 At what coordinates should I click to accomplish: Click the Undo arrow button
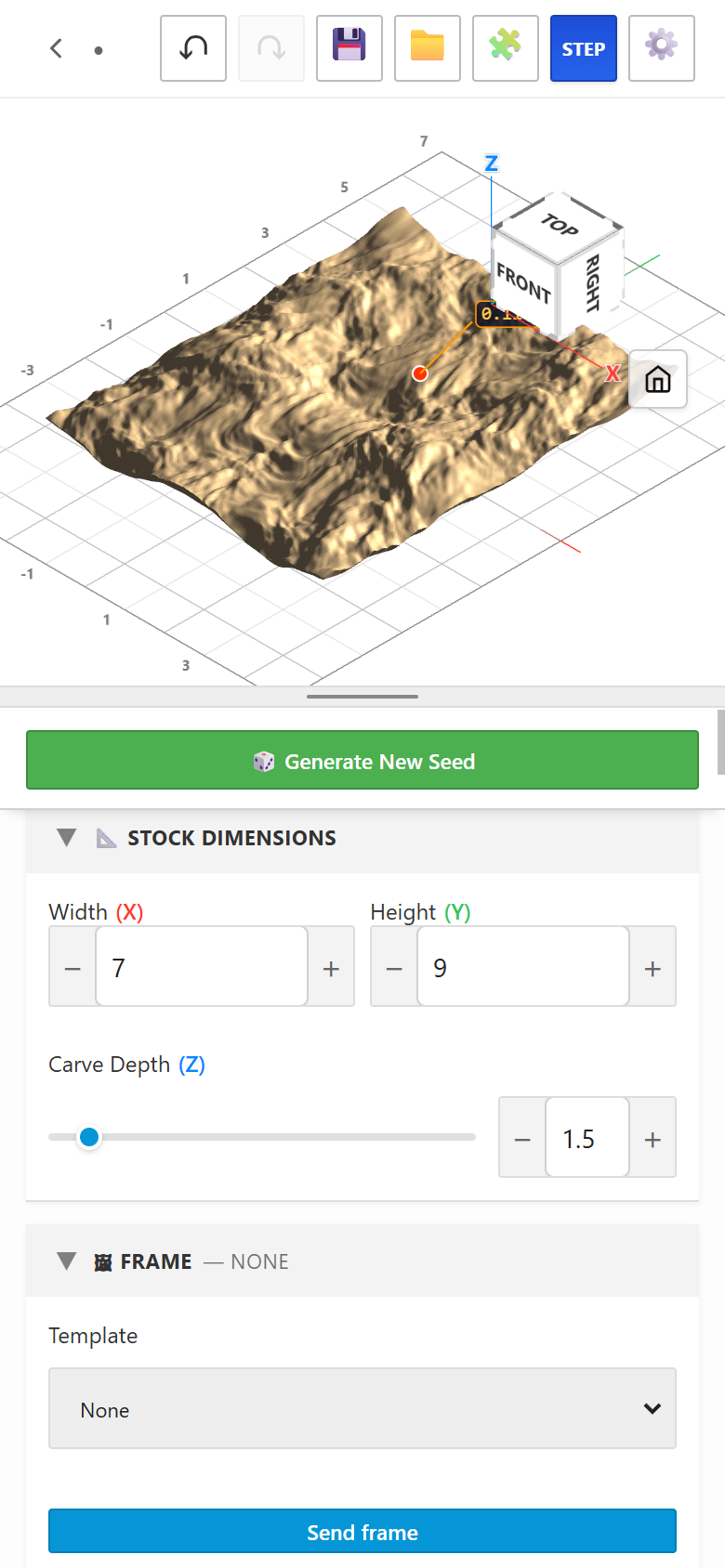pyautogui.click(x=193, y=48)
